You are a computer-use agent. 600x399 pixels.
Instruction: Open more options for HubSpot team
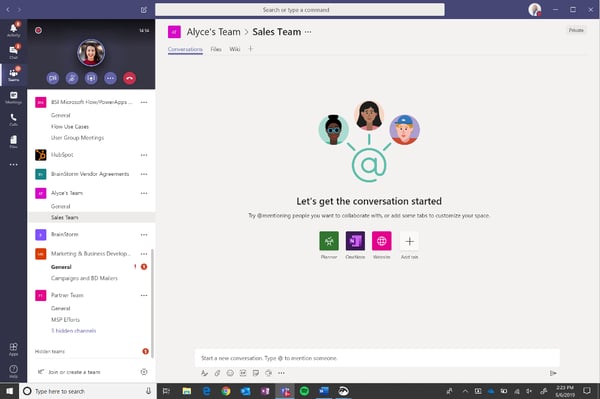[x=144, y=155]
